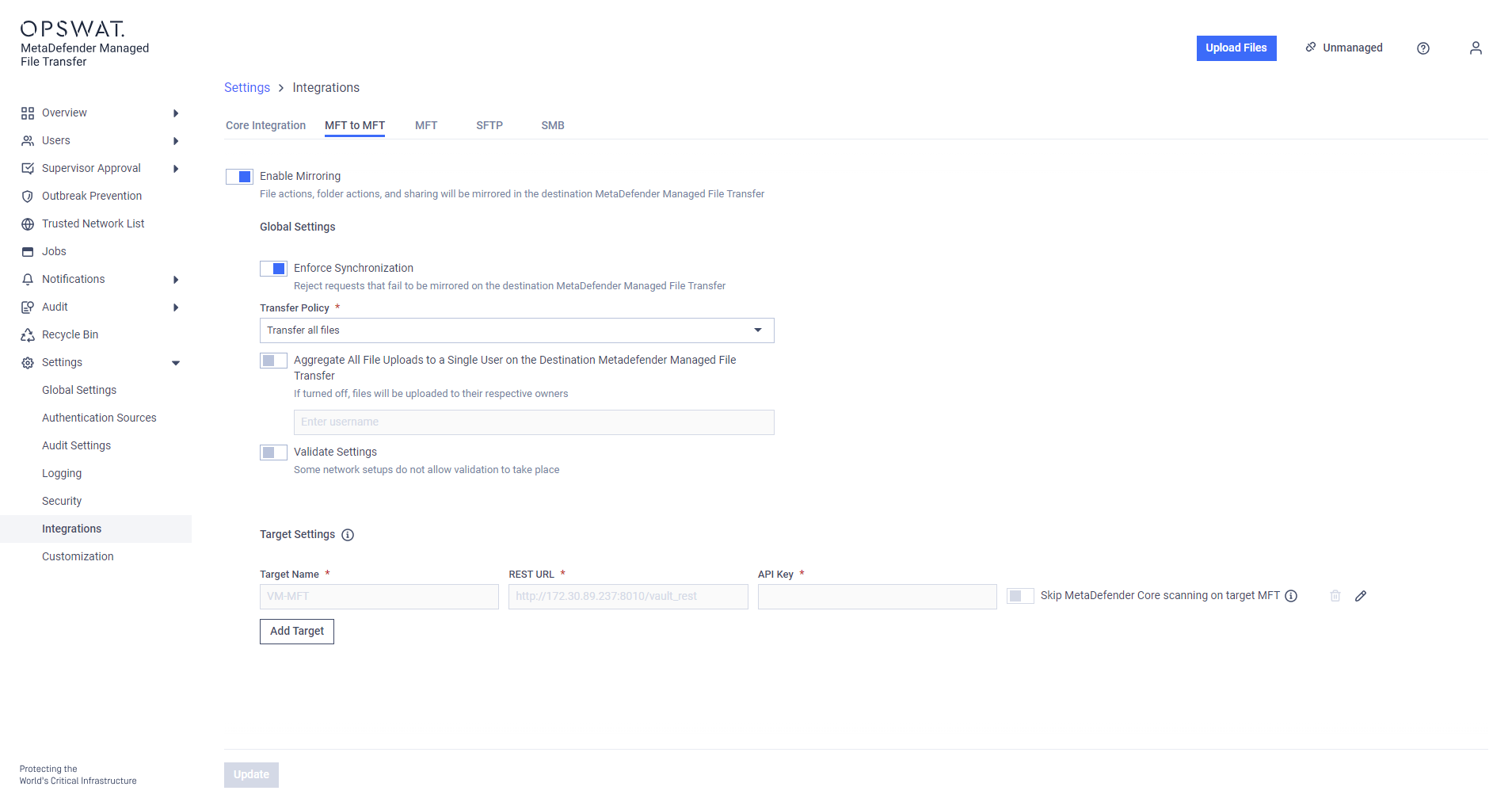This screenshot has width=1512, height=802.
Task: Edit the VM-MFT target with pencil icon
Action: (x=1361, y=596)
